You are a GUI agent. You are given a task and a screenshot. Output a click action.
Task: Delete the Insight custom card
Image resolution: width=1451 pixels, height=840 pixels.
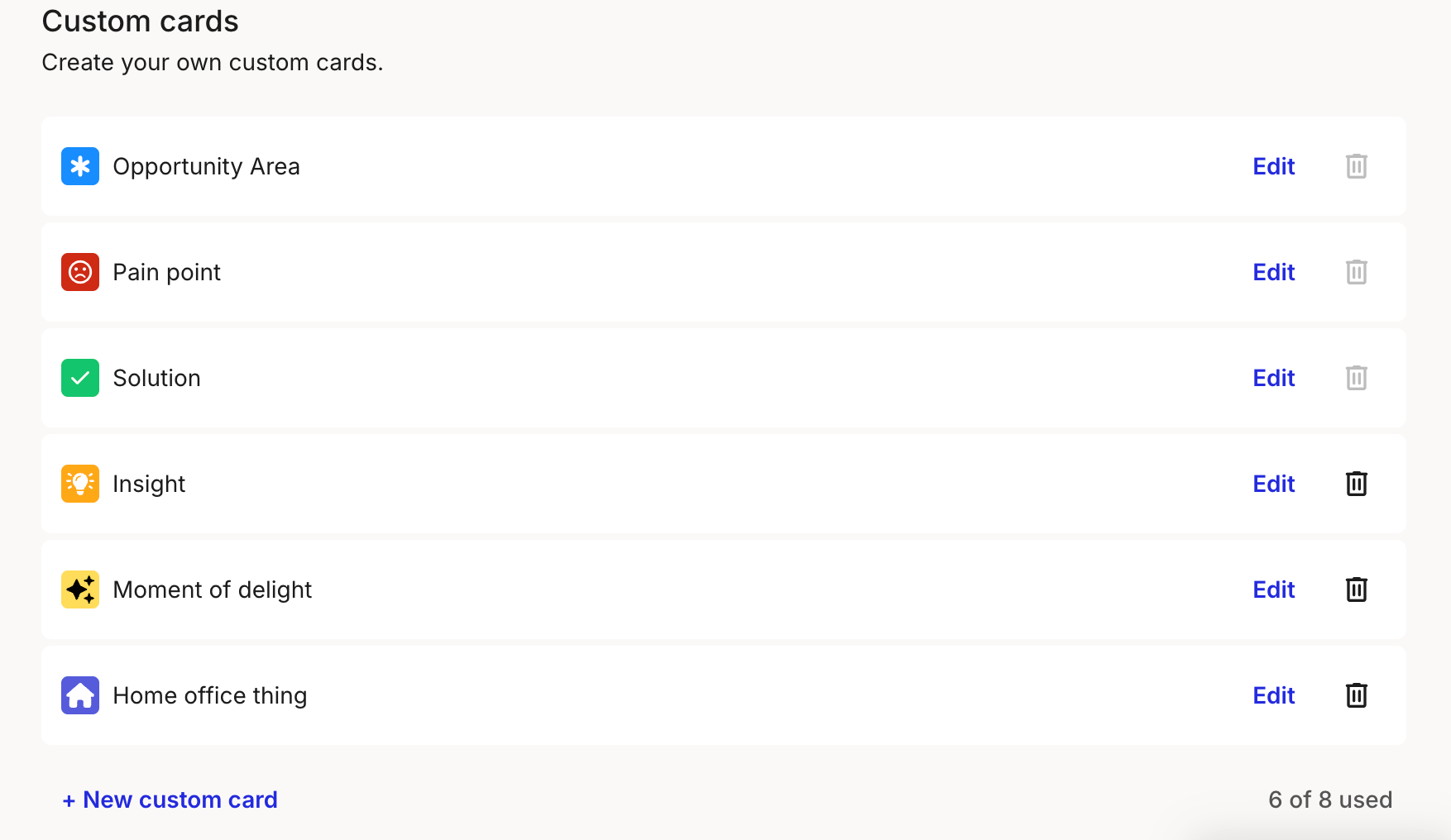click(x=1357, y=484)
